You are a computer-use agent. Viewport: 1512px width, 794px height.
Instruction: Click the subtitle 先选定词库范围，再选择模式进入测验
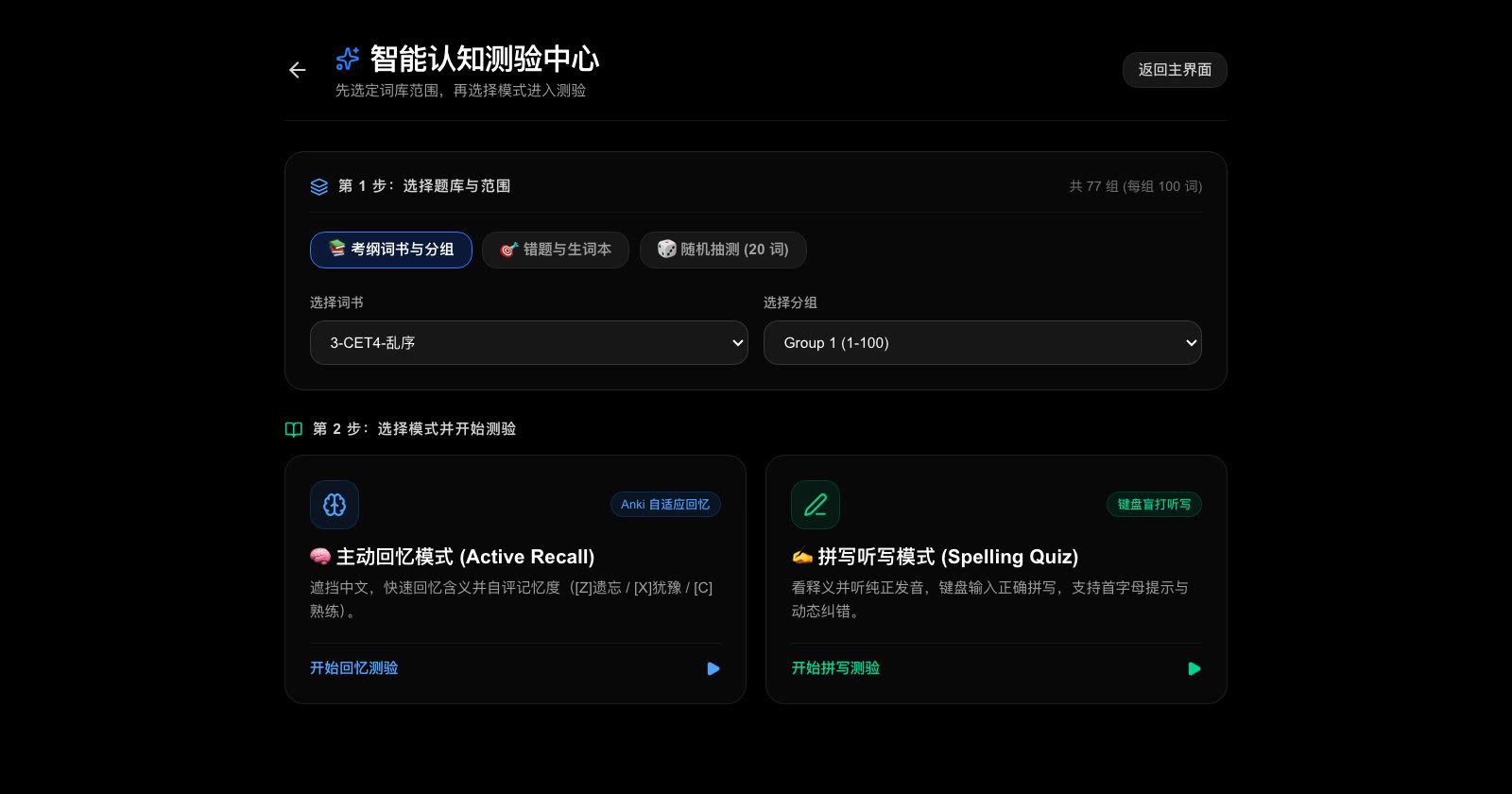[x=461, y=91]
